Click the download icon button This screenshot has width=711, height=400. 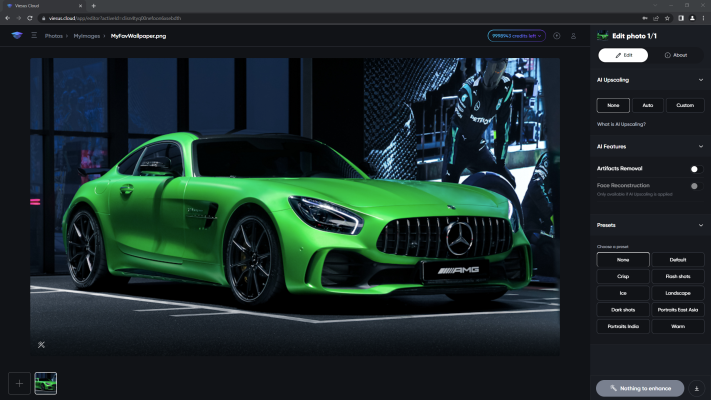pos(696,388)
